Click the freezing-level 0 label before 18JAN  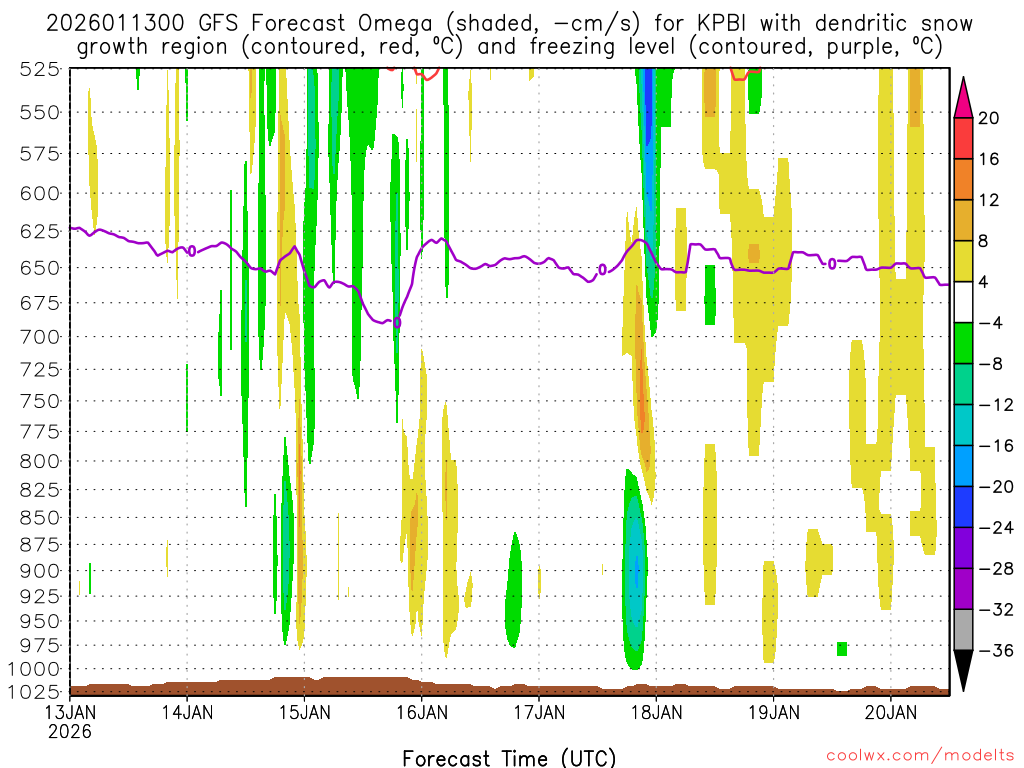coord(602,270)
